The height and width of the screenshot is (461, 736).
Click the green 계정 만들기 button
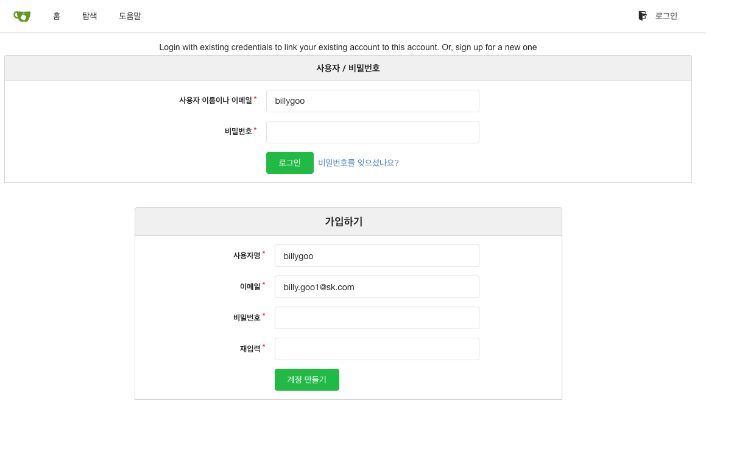coord(307,380)
